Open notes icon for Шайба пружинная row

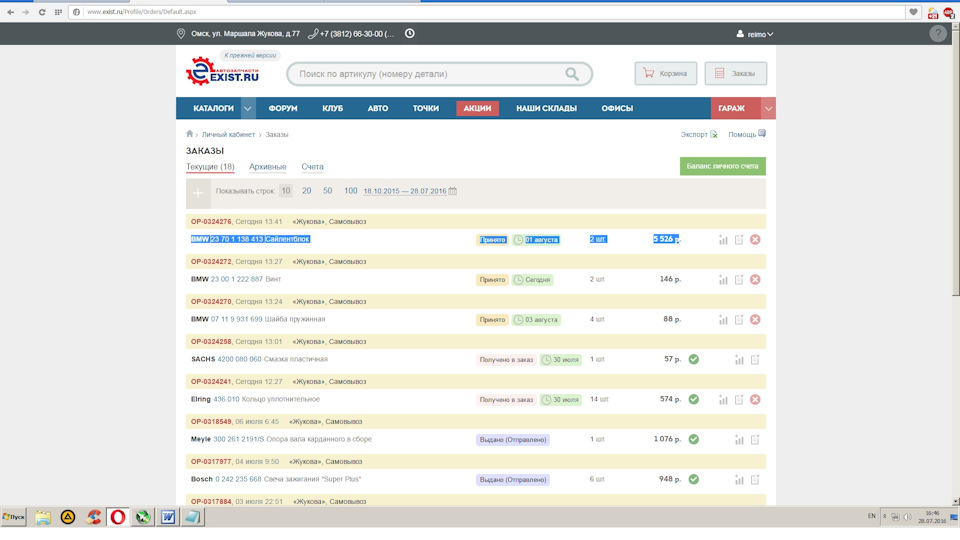coord(739,320)
